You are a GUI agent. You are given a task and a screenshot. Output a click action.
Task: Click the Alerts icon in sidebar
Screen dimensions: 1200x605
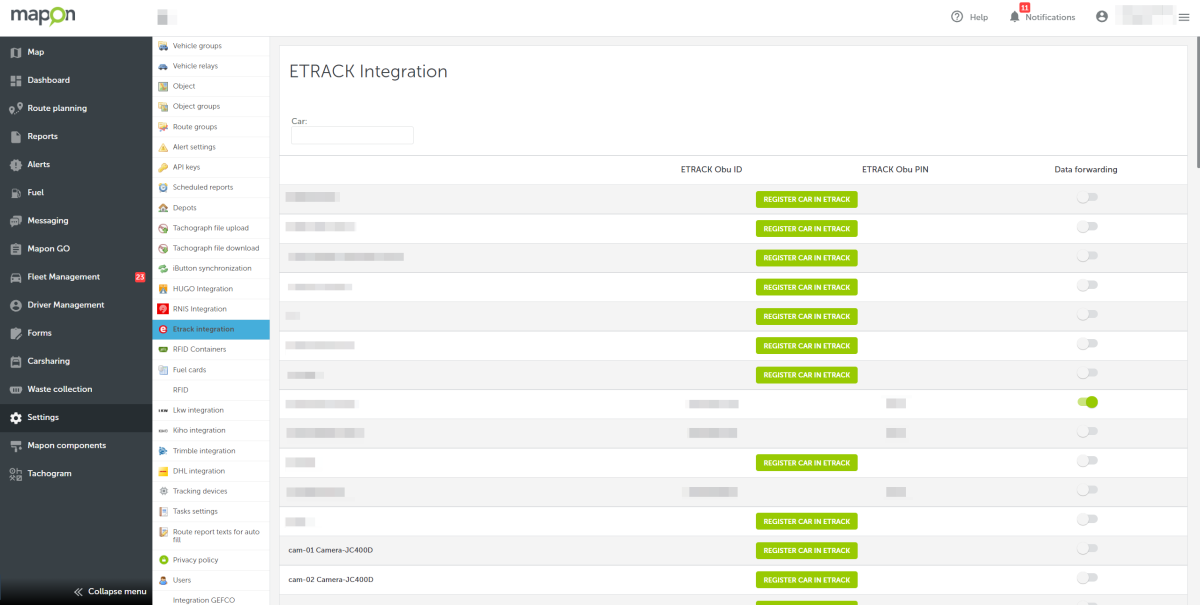(16, 164)
